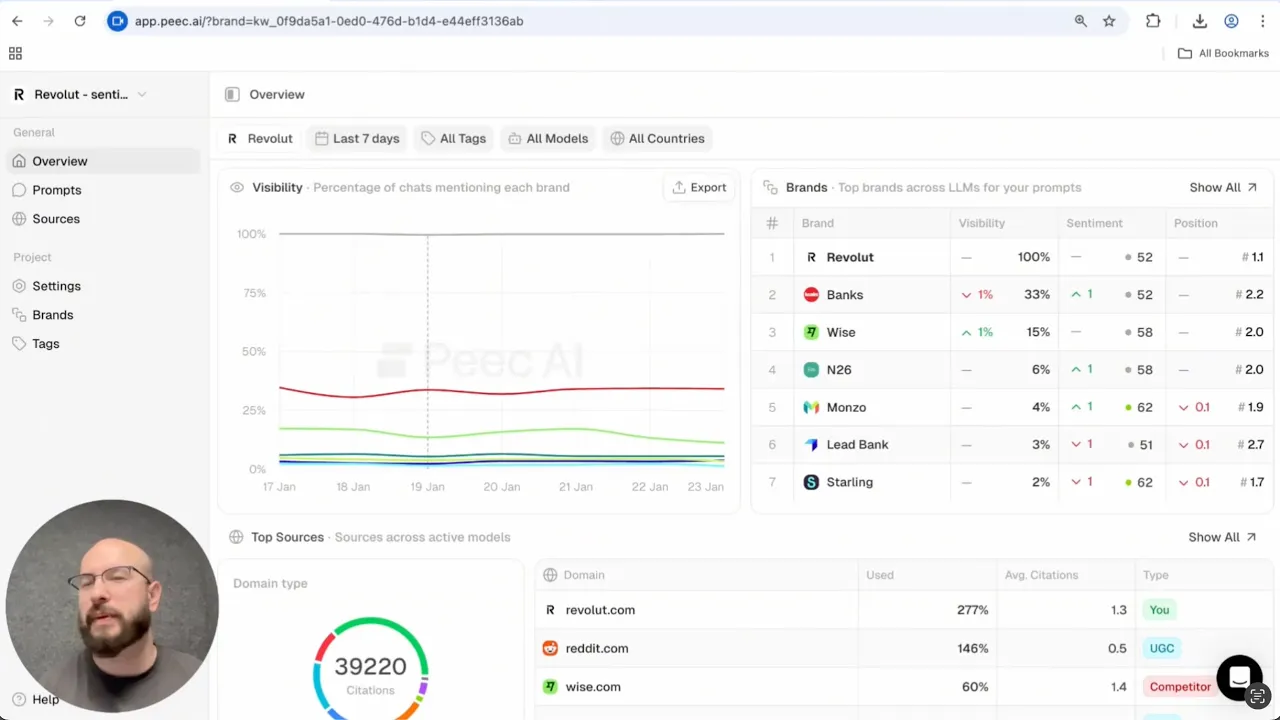Screen dimensions: 1280x720
Task: Click the browser address bar URL
Action: tap(330, 21)
